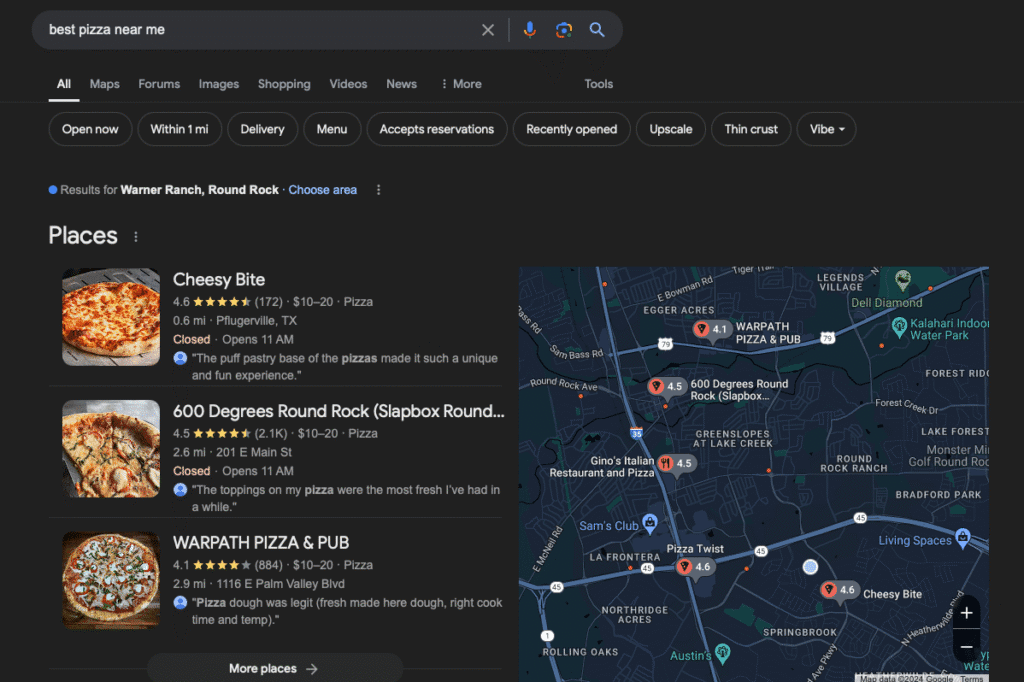Open location results options menu
This screenshot has height=682, width=1024.
click(378, 190)
